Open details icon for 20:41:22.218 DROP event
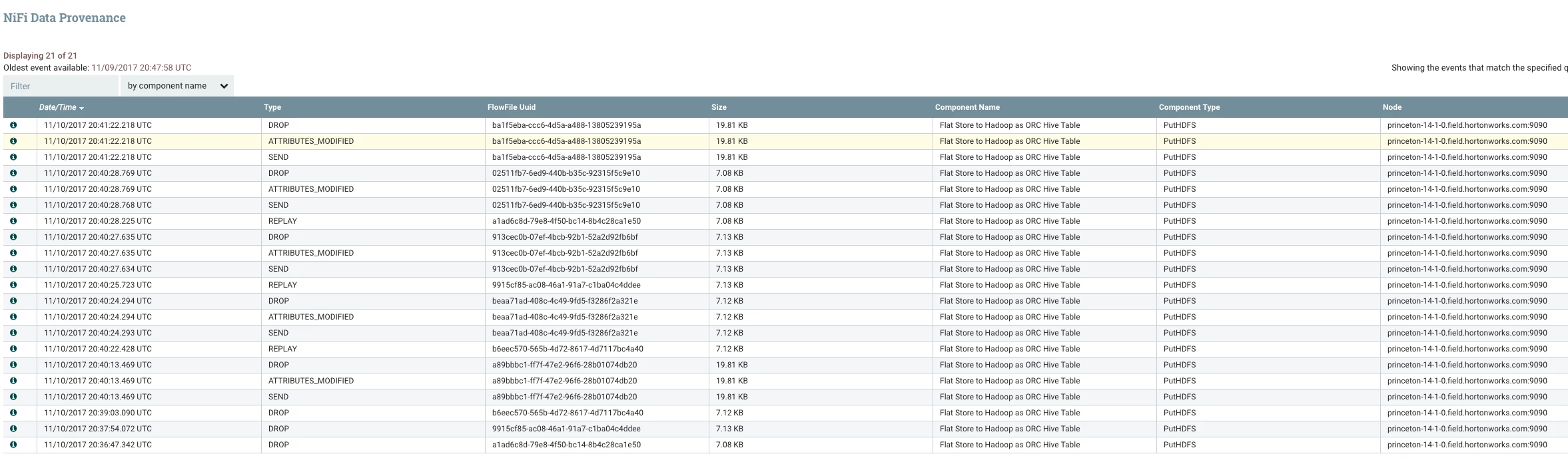 tap(13, 125)
